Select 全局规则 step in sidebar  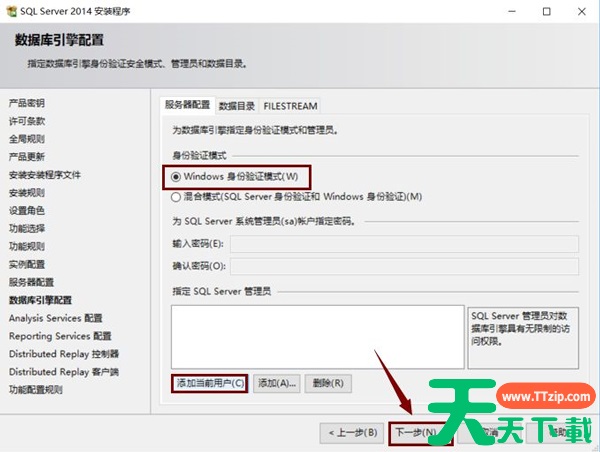click(27, 139)
